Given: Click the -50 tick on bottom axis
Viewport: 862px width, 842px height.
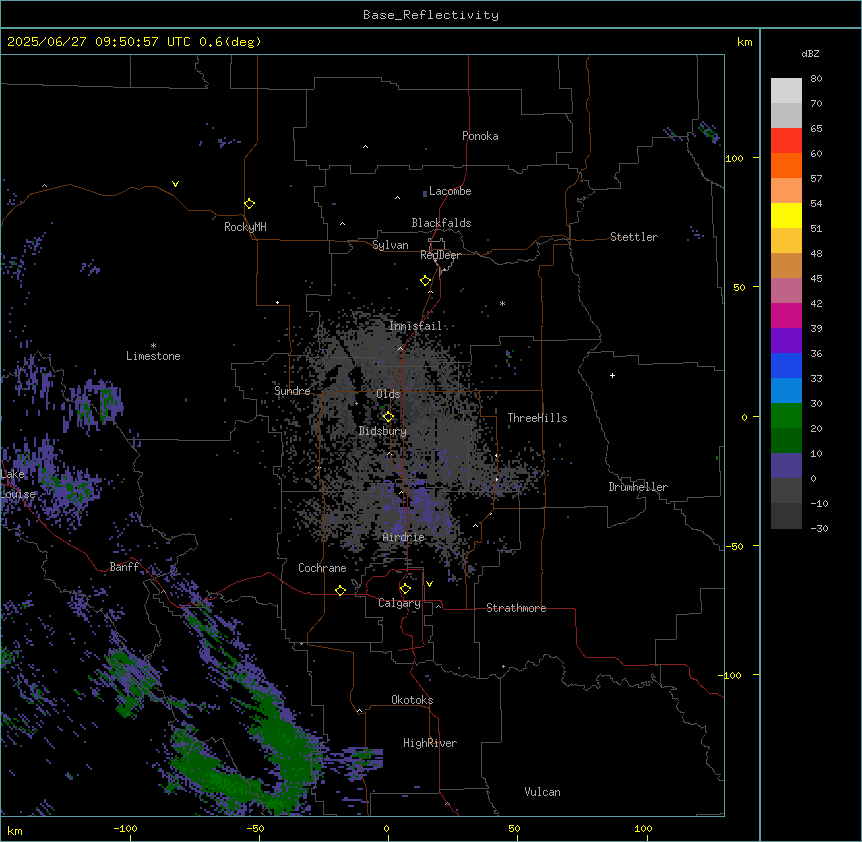Looking at the screenshot, I should pyautogui.click(x=255, y=828).
